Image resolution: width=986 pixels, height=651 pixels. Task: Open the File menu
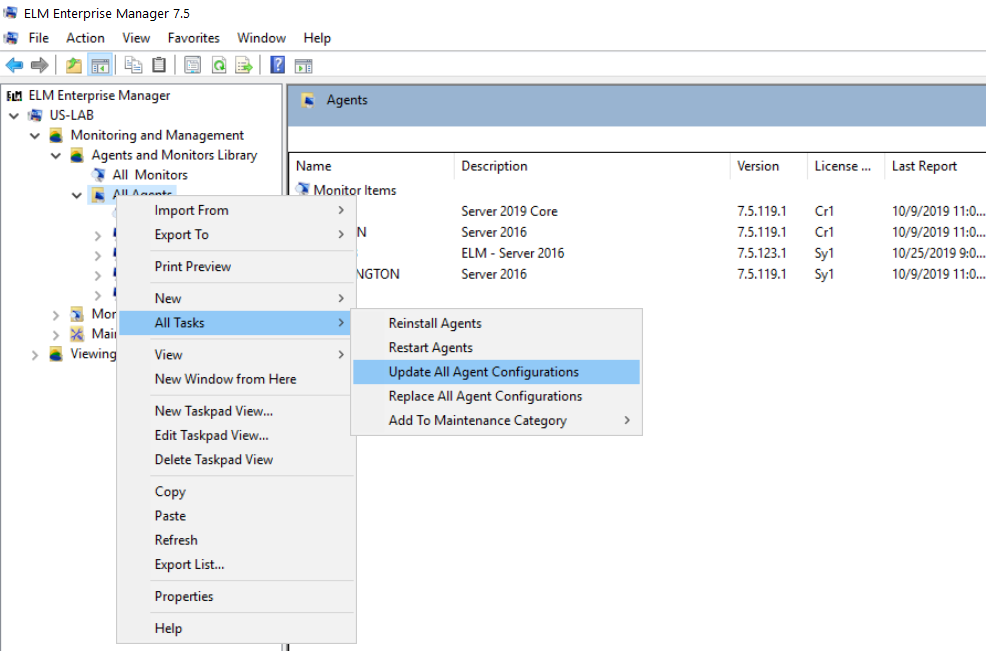pos(38,38)
